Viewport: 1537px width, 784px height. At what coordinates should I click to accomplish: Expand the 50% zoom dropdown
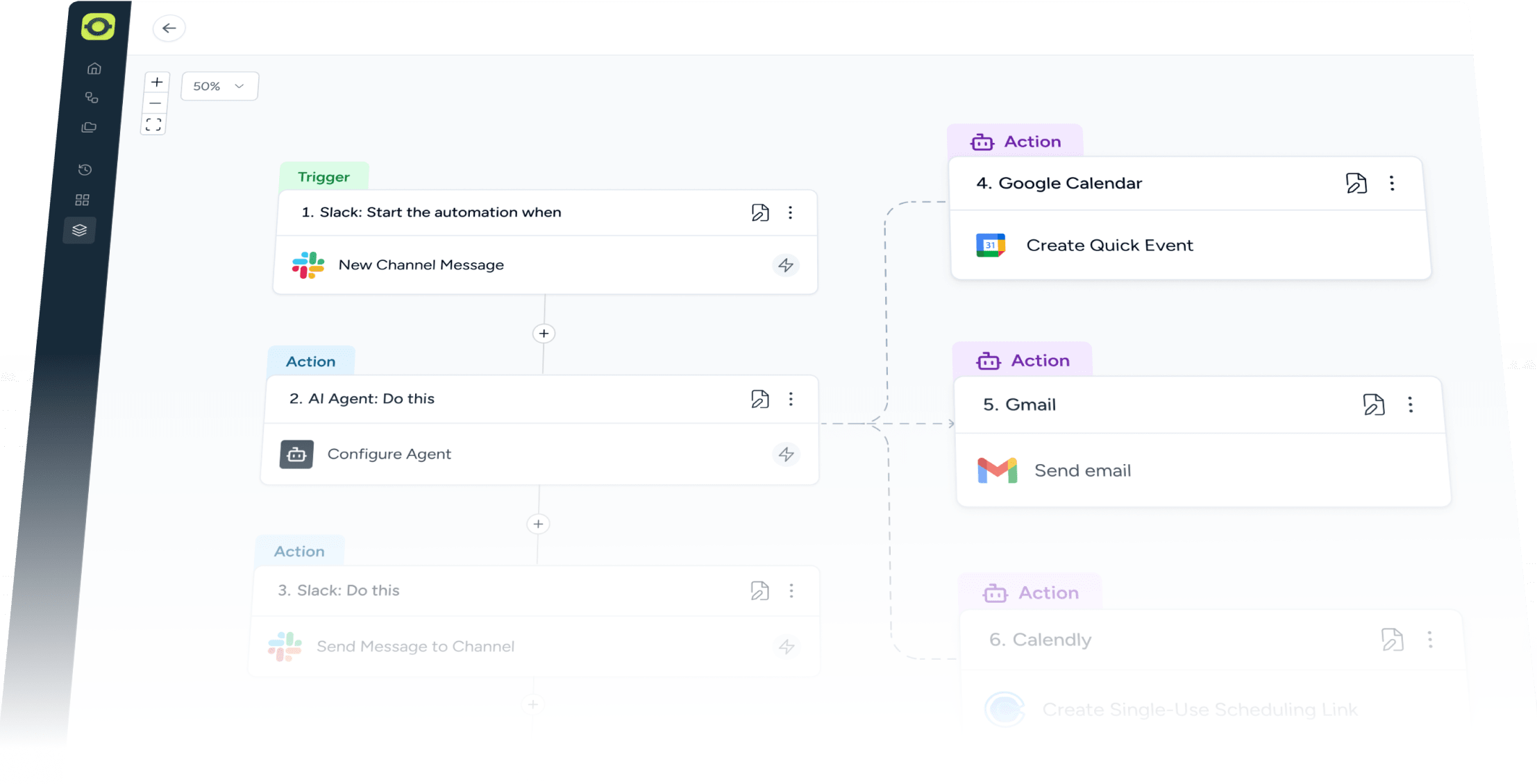tap(219, 86)
